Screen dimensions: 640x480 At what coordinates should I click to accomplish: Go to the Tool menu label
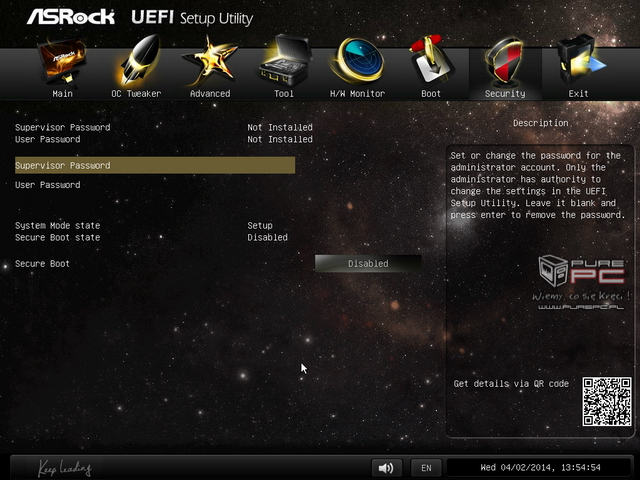(x=284, y=94)
